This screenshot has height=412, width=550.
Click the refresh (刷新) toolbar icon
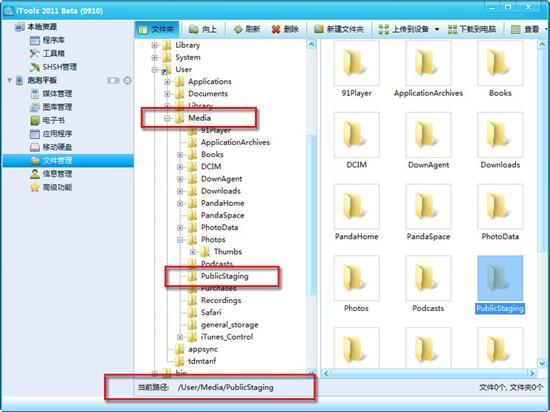[x=239, y=29]
